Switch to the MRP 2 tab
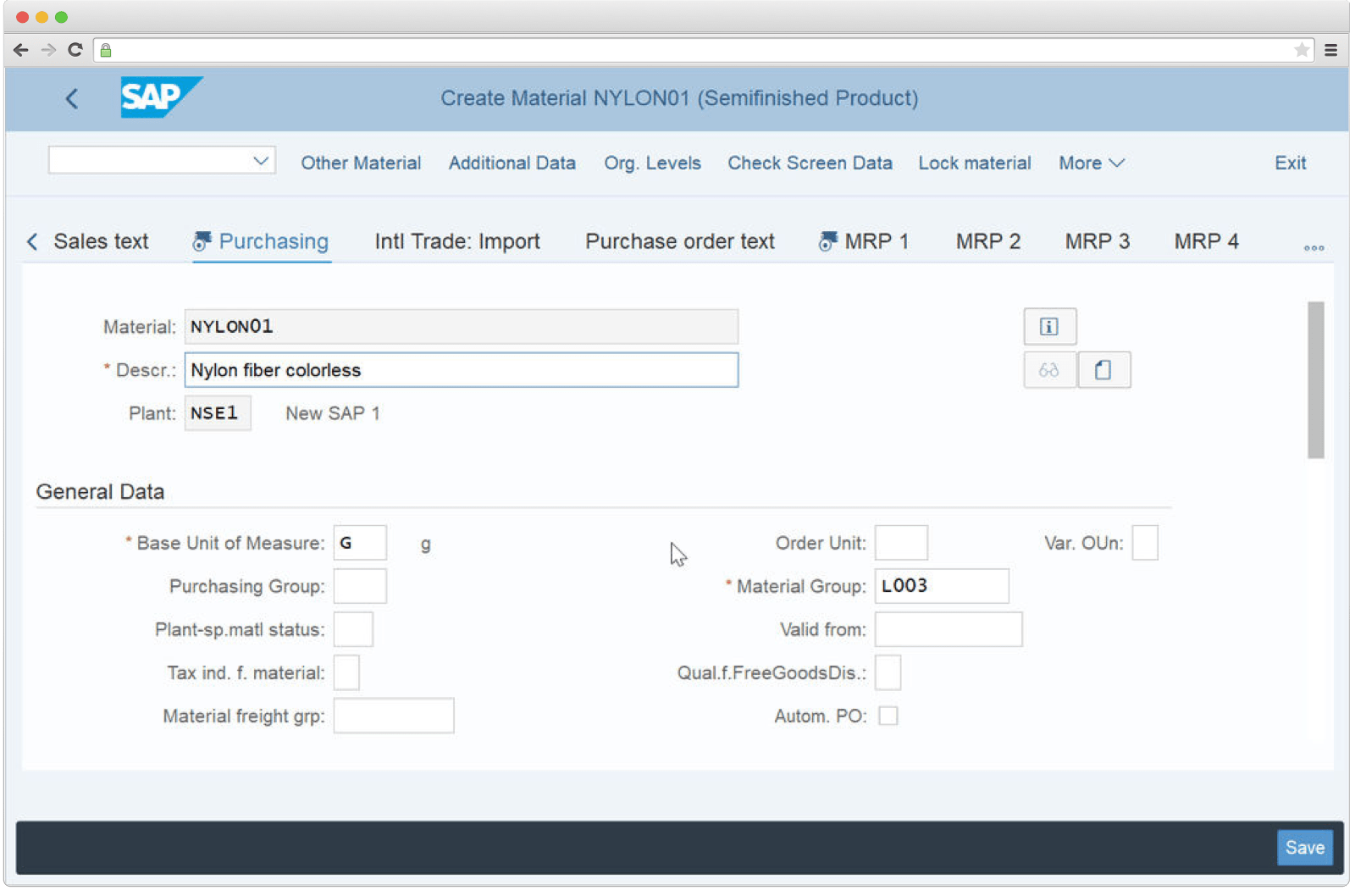 988,241
